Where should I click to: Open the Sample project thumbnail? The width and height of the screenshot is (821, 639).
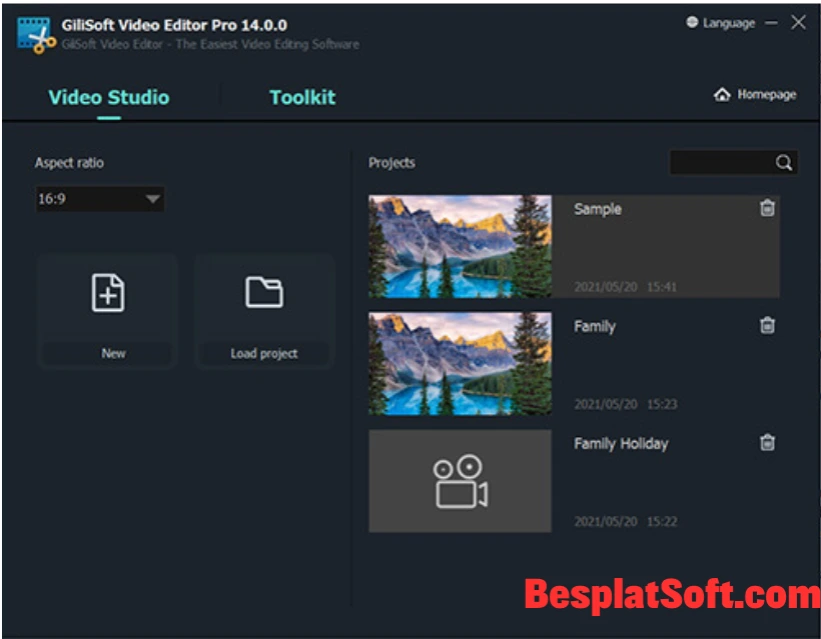point(459,246)
